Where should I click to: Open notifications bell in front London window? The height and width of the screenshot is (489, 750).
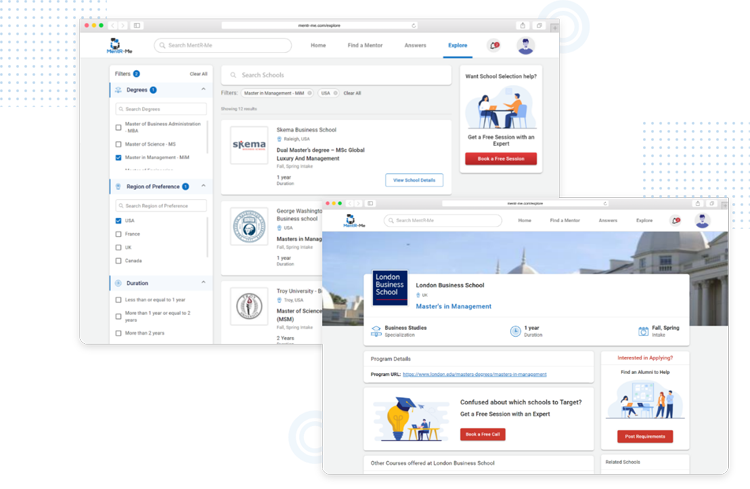(x=676, y=221)
